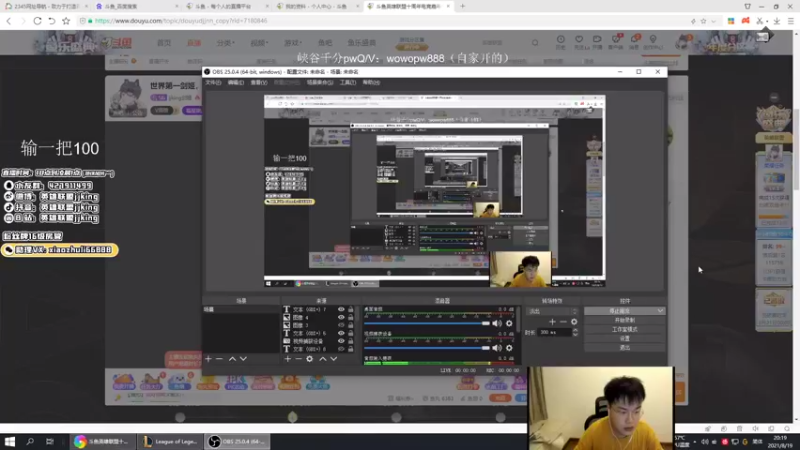
Task: Lock the 文本 (GDI+) 7 source
Action: tap(351, 309)
